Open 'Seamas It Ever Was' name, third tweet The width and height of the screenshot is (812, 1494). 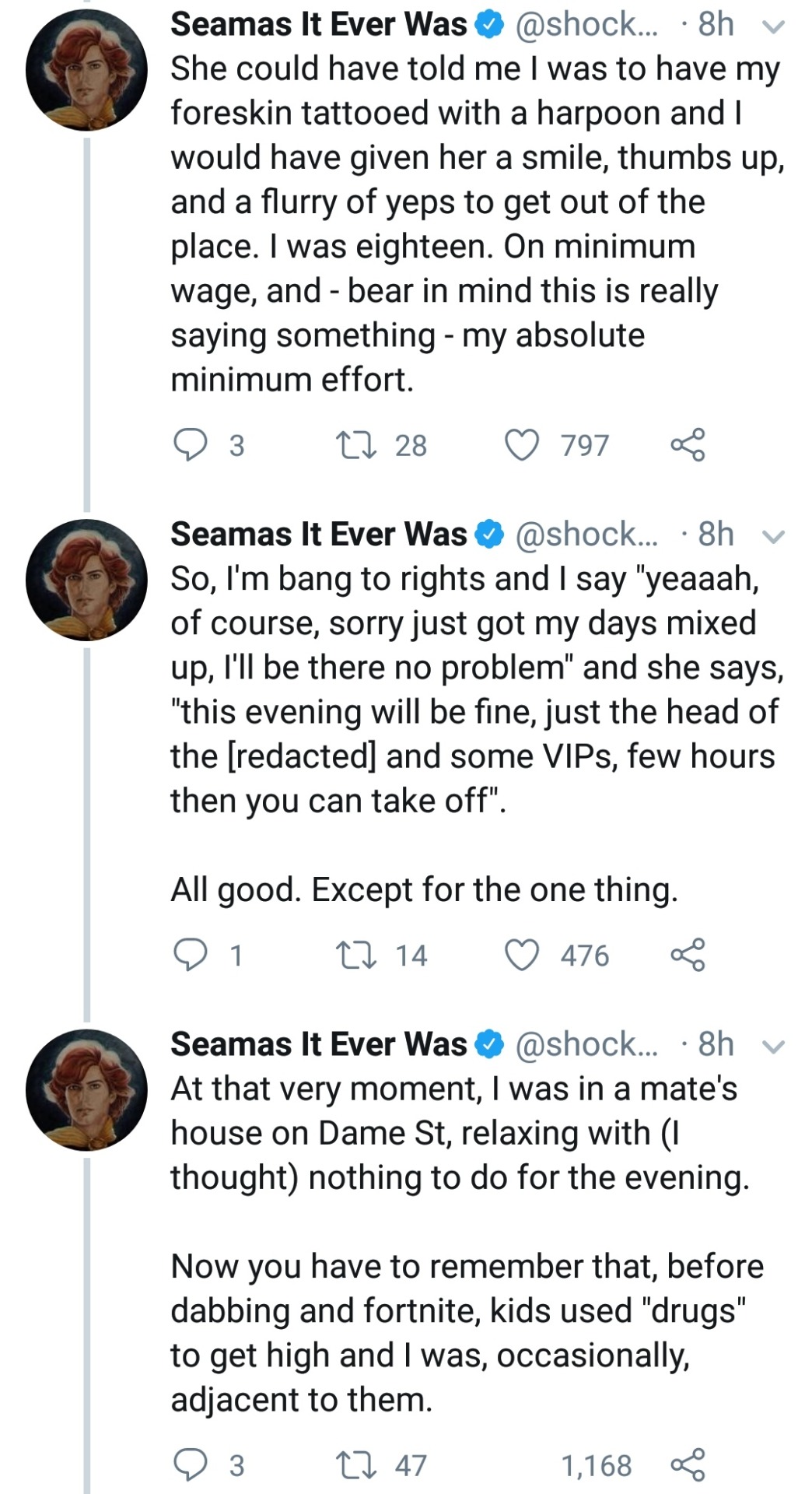click(x=318, y=1044)
